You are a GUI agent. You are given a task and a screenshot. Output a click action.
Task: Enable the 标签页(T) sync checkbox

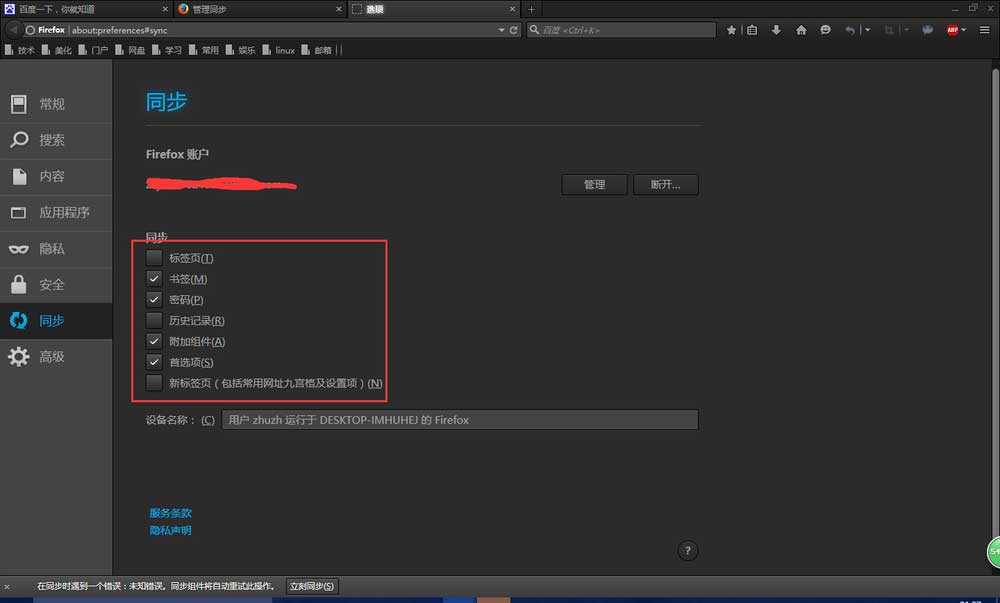(x=154, y=258)
